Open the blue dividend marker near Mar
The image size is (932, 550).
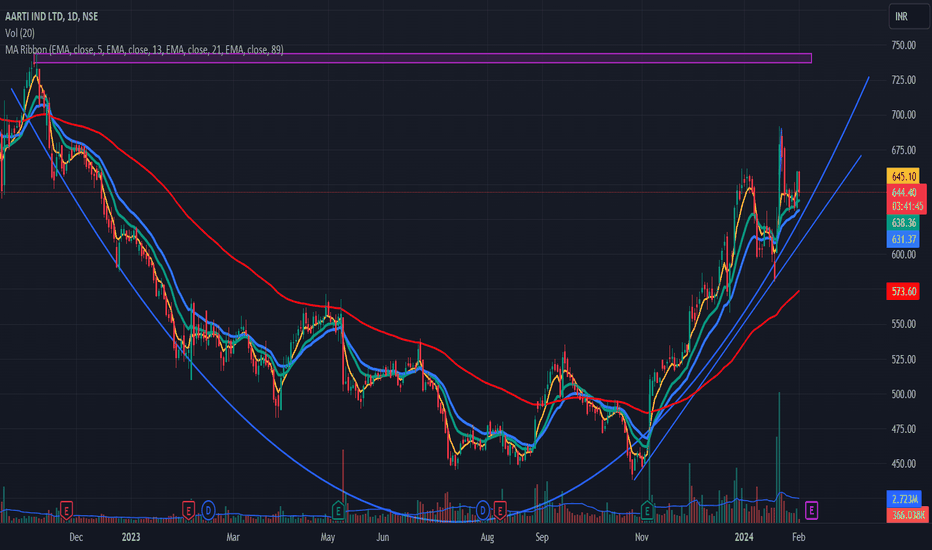coord(208,510)
